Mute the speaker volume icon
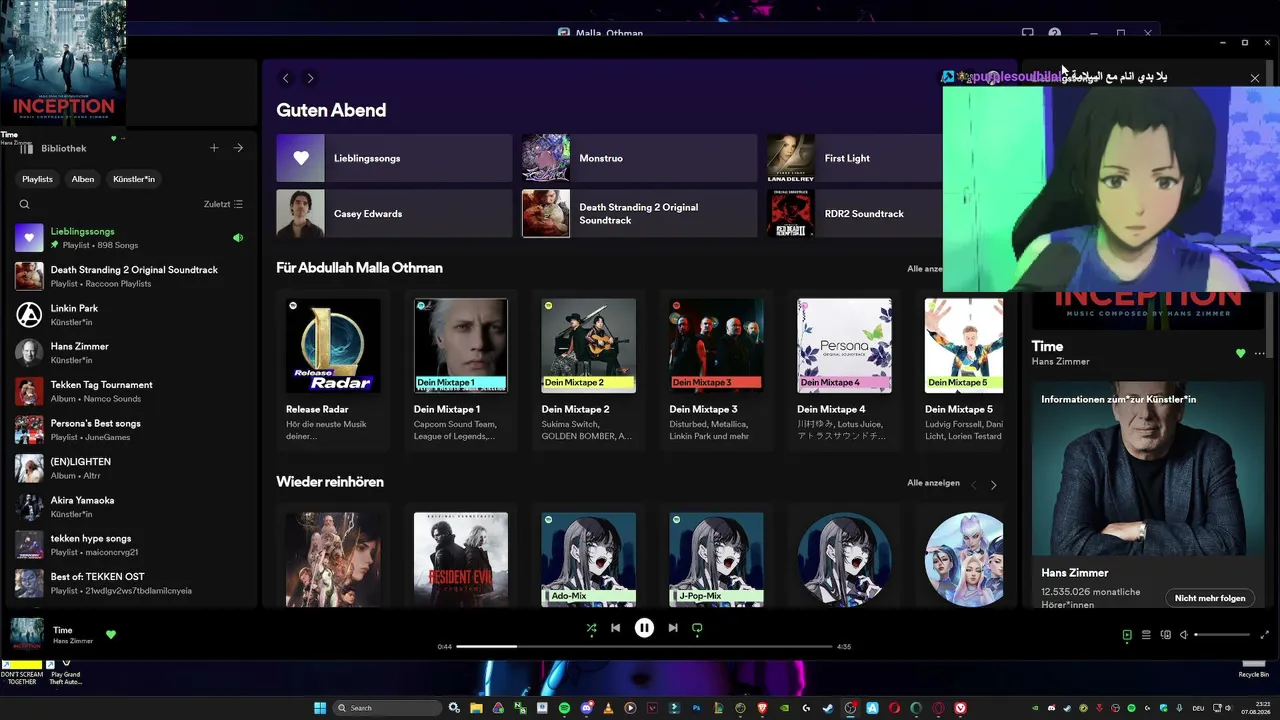Screen dimensions: 1280x720 click(x=1184, y=635)
